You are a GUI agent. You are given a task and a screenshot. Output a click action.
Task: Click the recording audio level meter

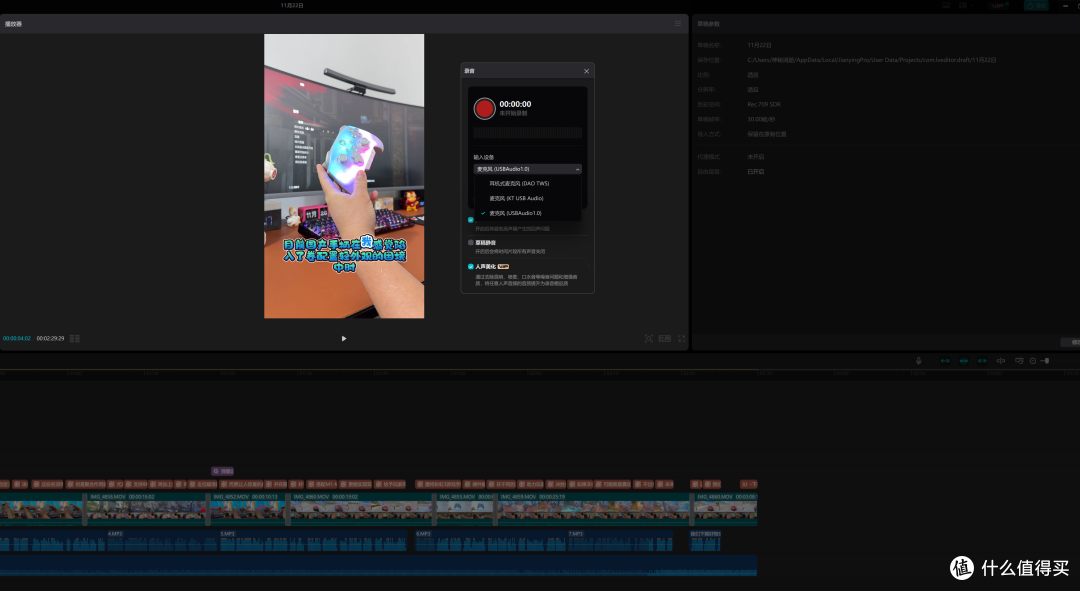pos(528,132)
